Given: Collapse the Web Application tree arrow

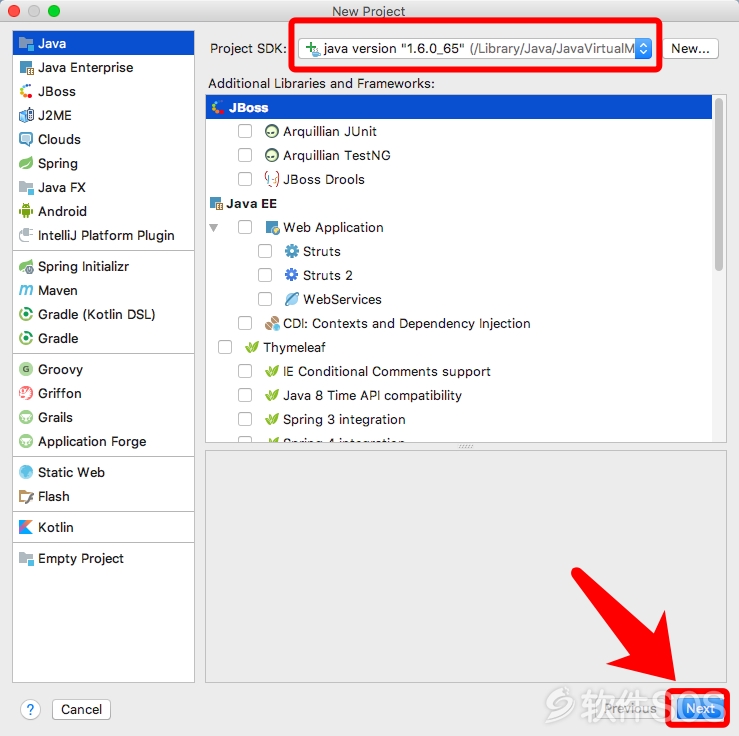Looking at the screenshot, I should [x=213, y=228].
